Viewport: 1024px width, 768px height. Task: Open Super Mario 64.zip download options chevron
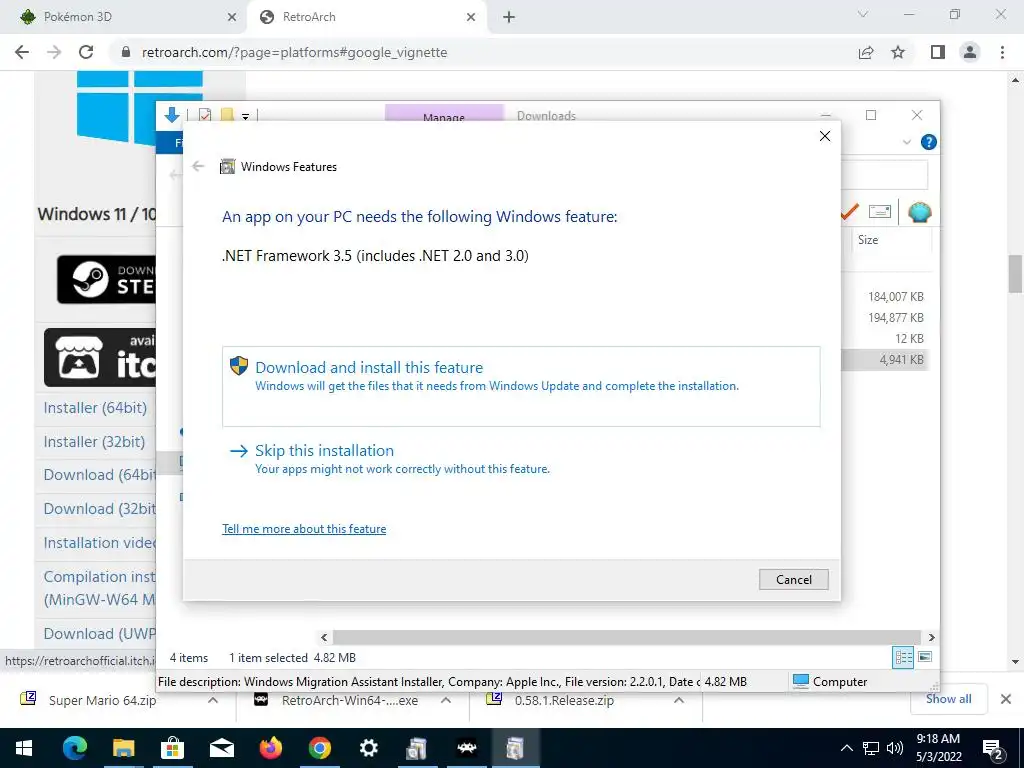213,700
